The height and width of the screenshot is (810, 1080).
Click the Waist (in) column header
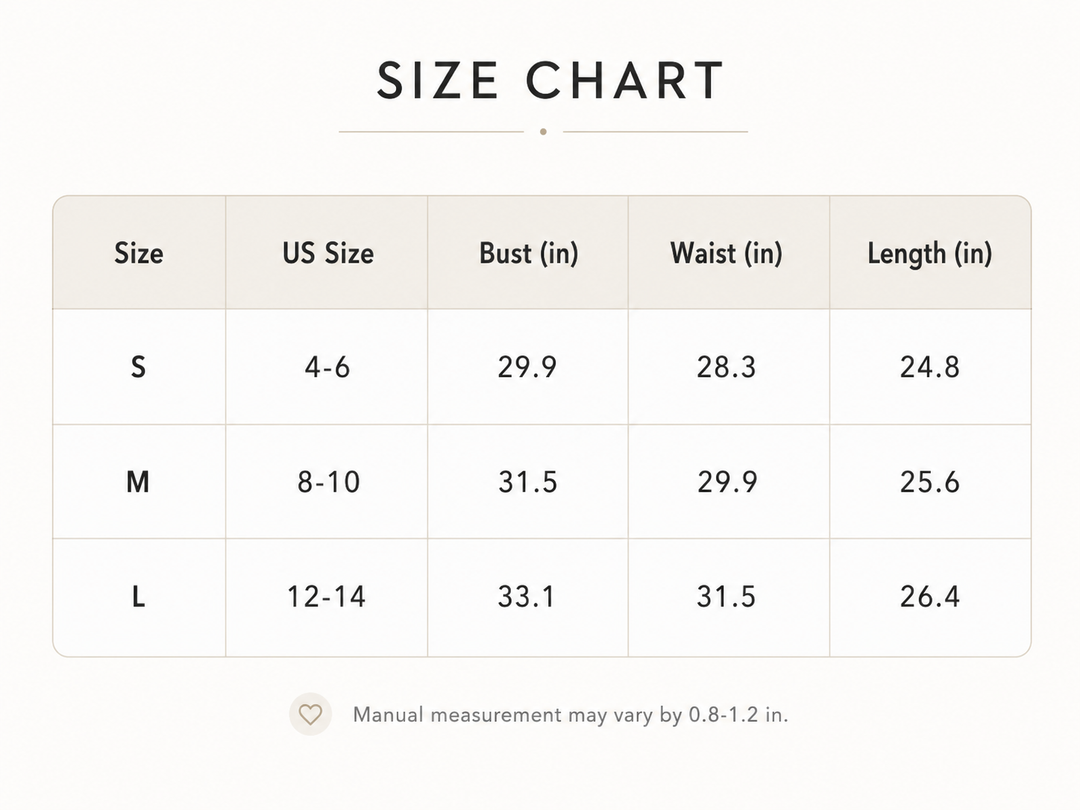click(727, 253)
